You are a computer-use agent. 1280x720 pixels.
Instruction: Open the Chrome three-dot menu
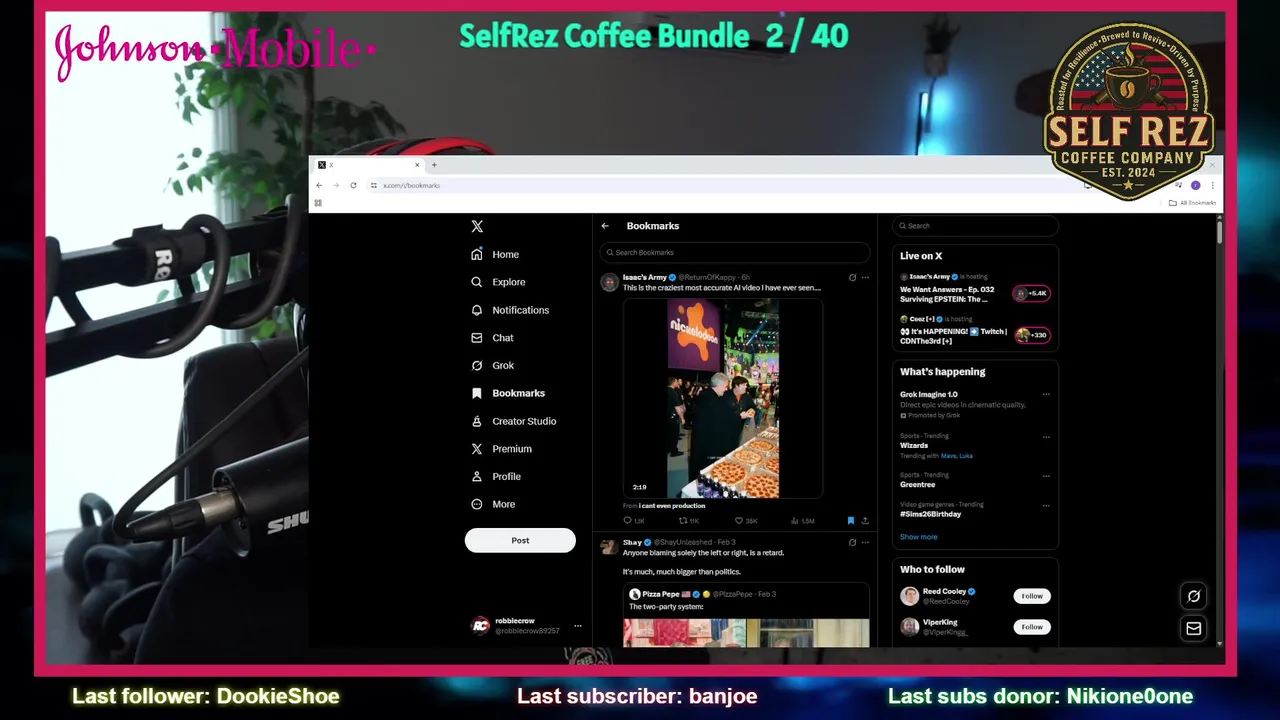click(1213, 185)
